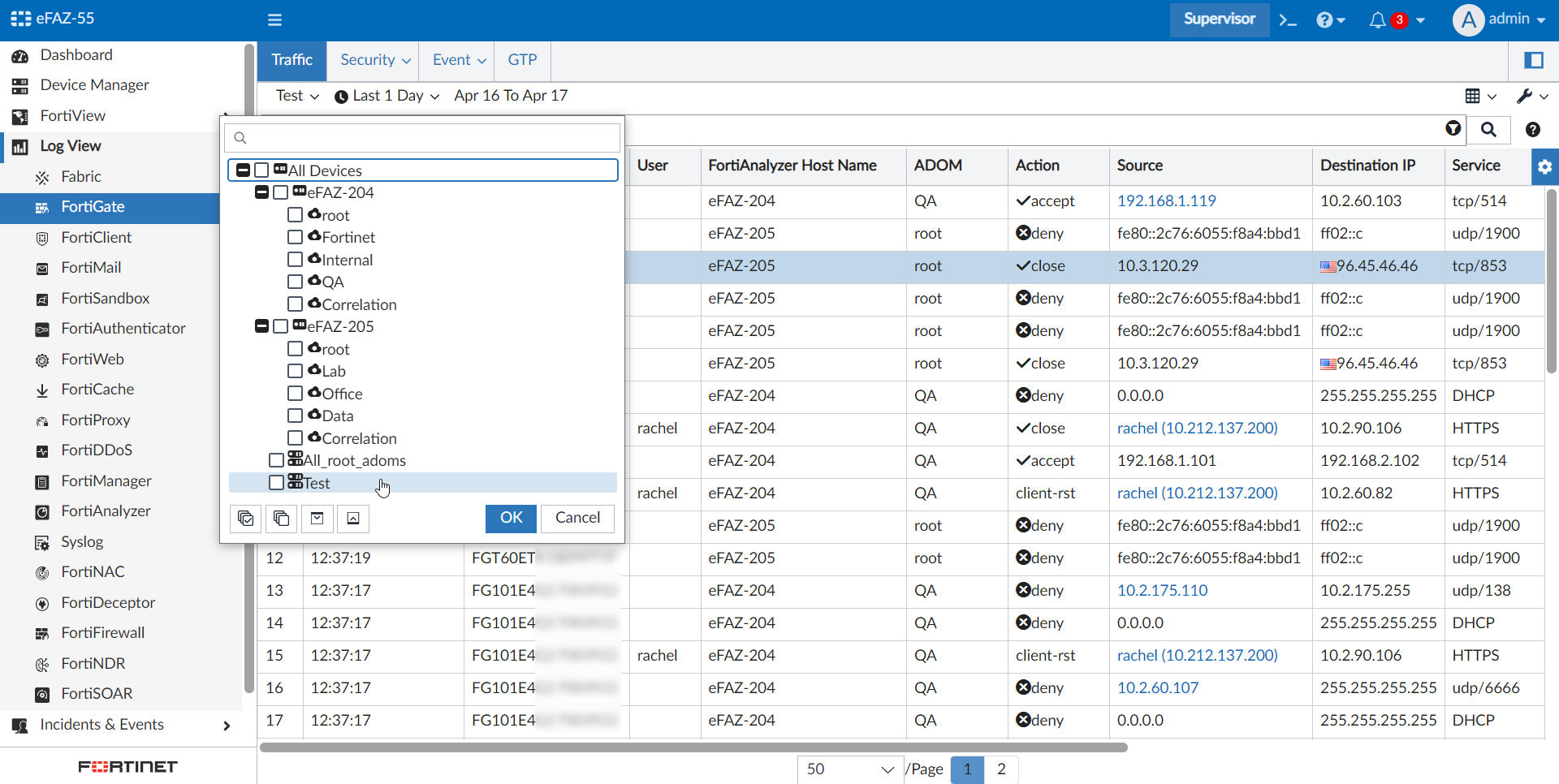Screen dimensions: 1559x784
Task: Open the logs-per-page dropdown showing 50
Action: 849,769
